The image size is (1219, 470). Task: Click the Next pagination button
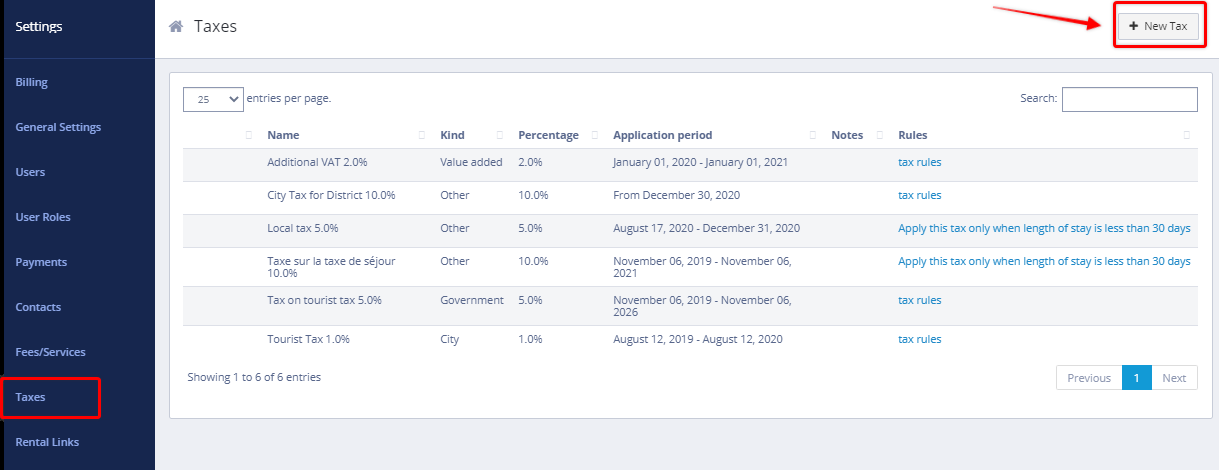(1174, 378)
